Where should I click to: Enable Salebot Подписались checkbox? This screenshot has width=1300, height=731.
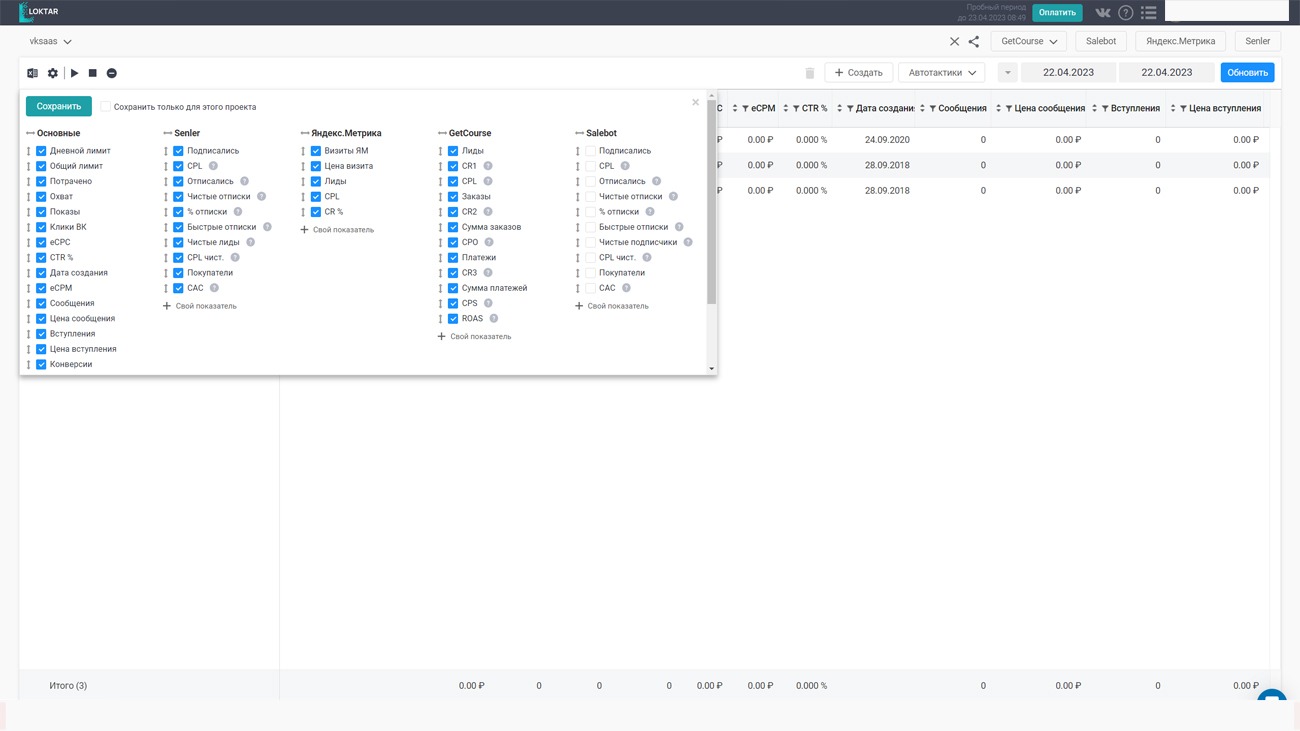pos(590,151)
